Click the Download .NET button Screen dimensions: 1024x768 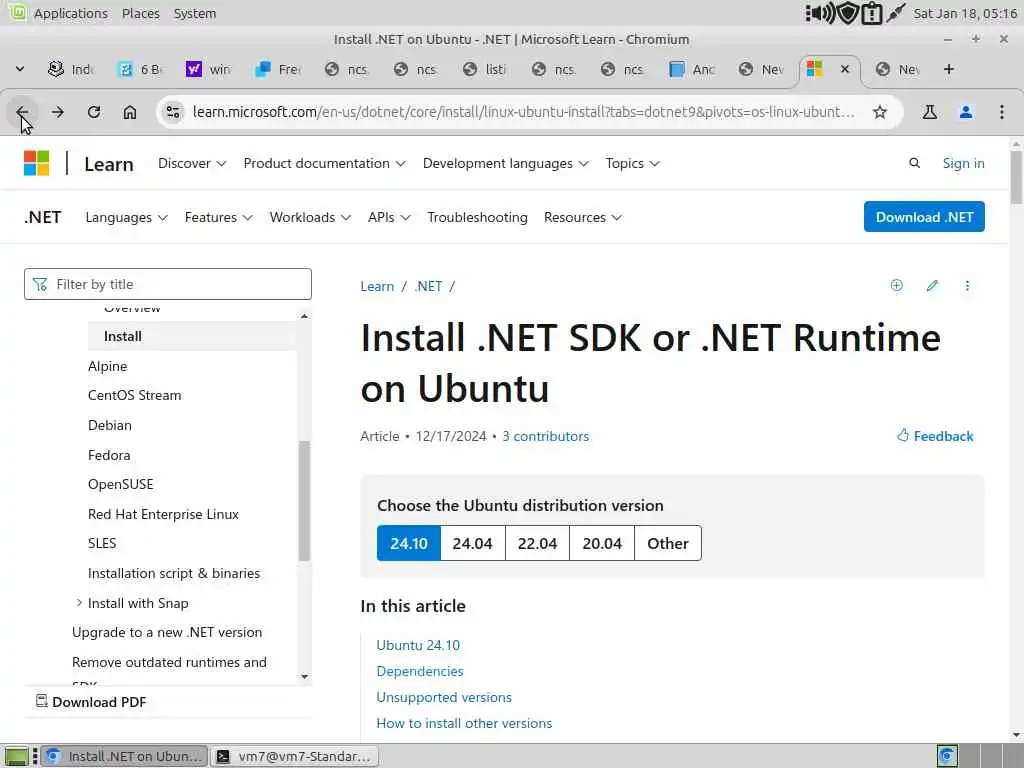tap(924, 217)
